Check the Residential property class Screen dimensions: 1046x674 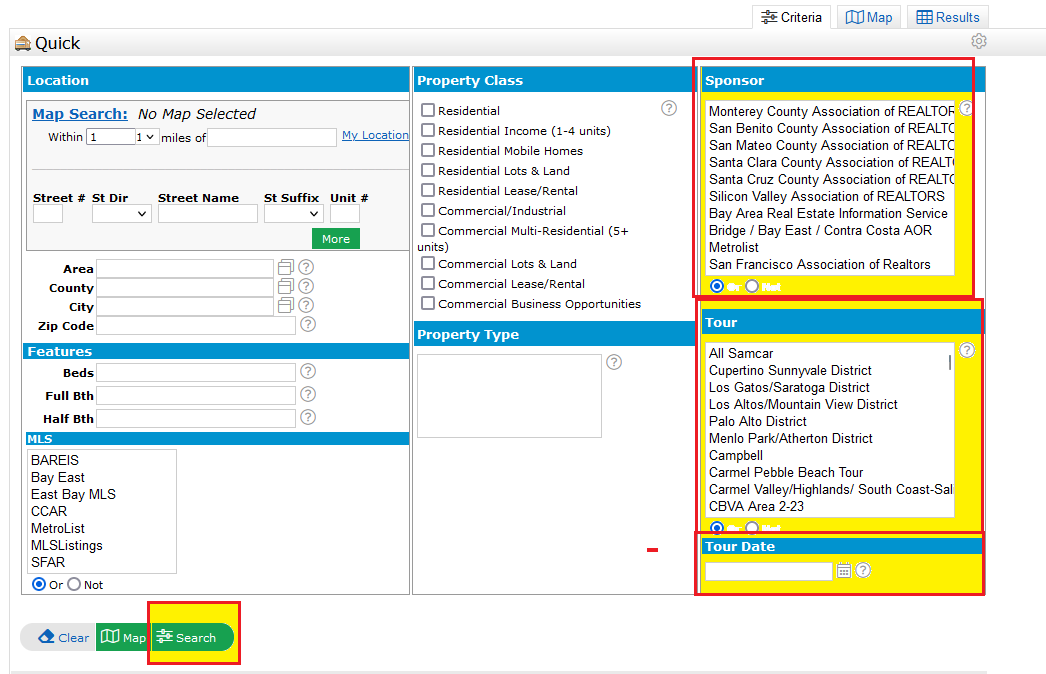[x=428, y=110]
